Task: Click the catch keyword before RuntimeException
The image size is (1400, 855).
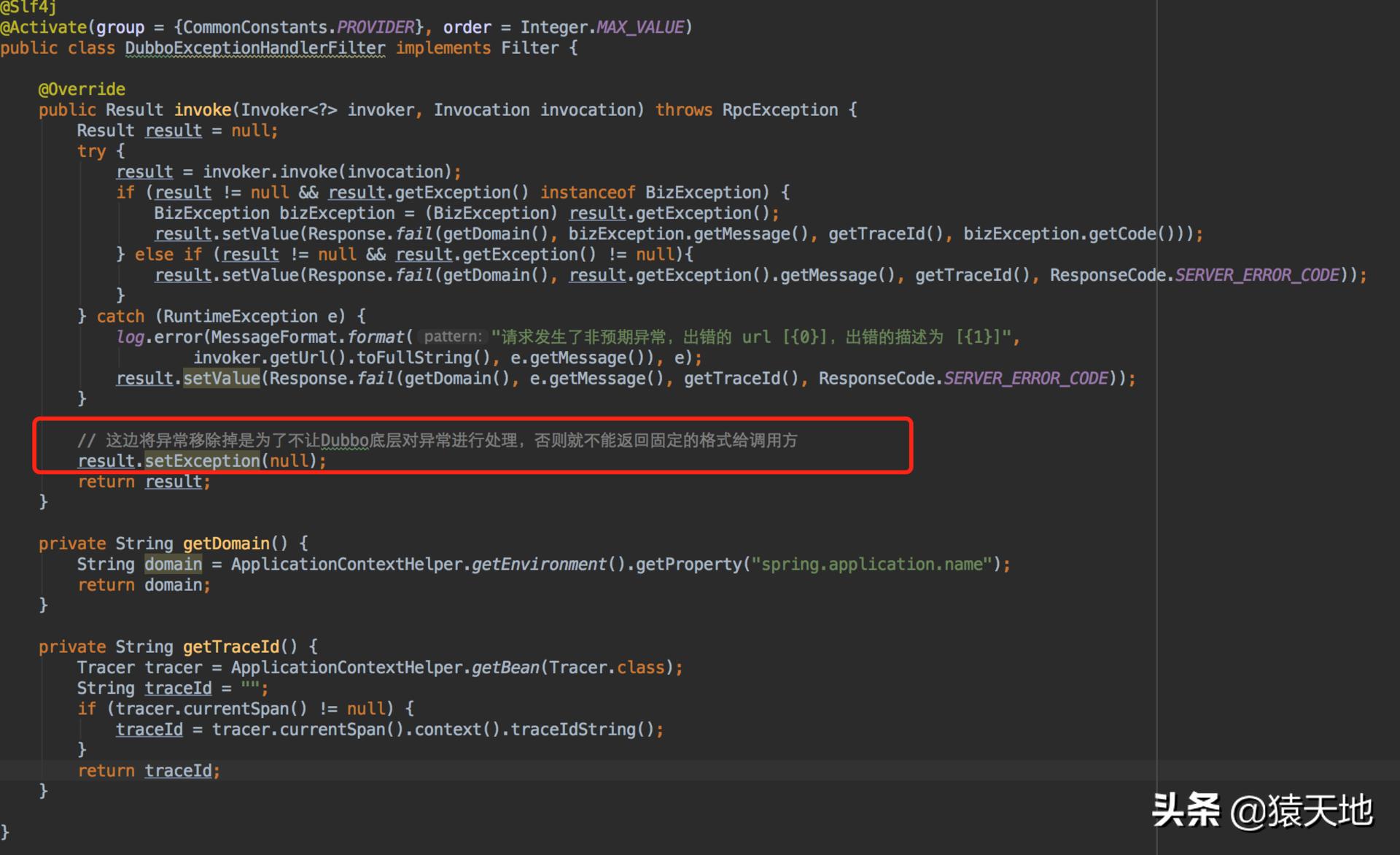Action: [120, 317]
